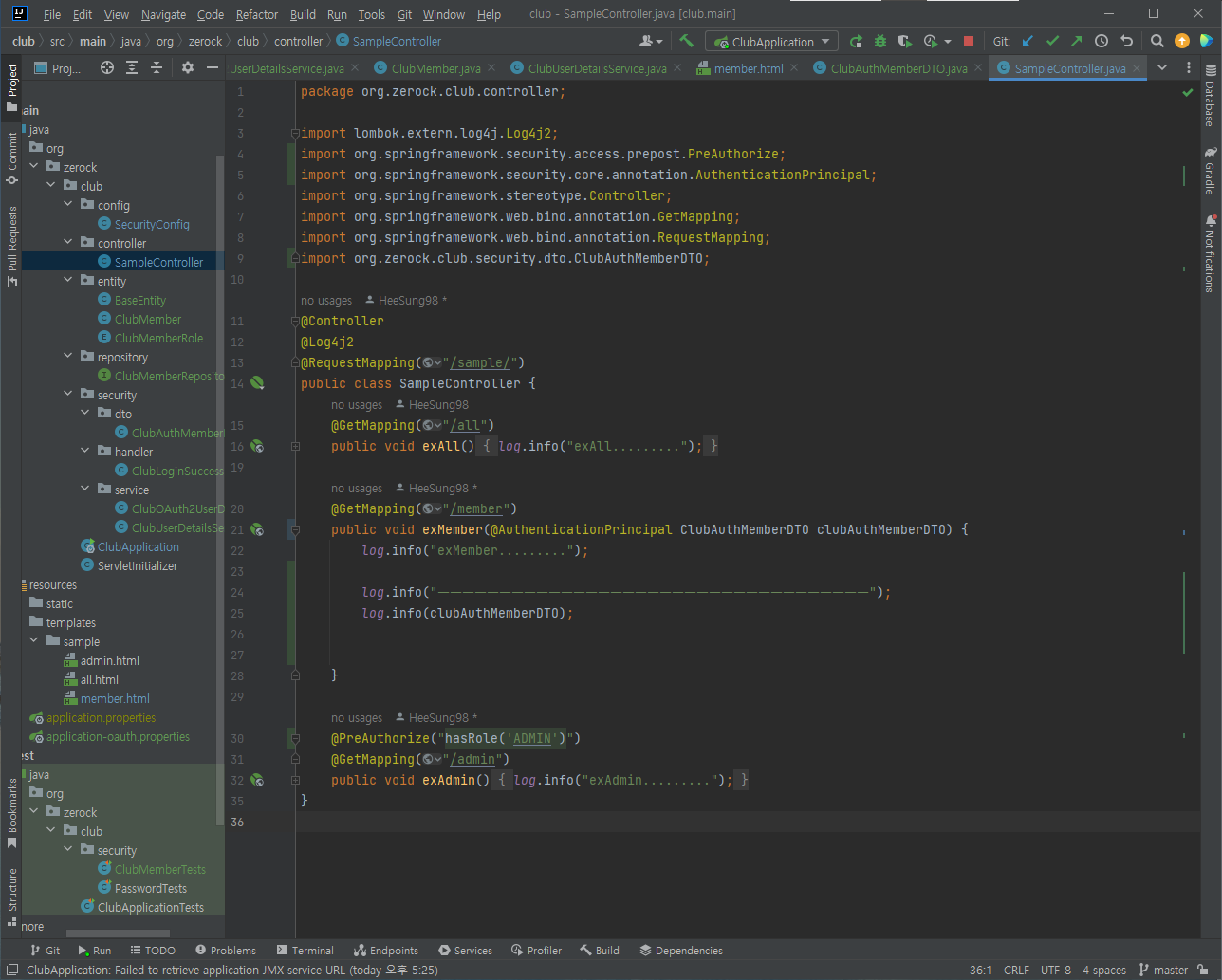
Task: Open the Build menu
Action: click(303, 14)
